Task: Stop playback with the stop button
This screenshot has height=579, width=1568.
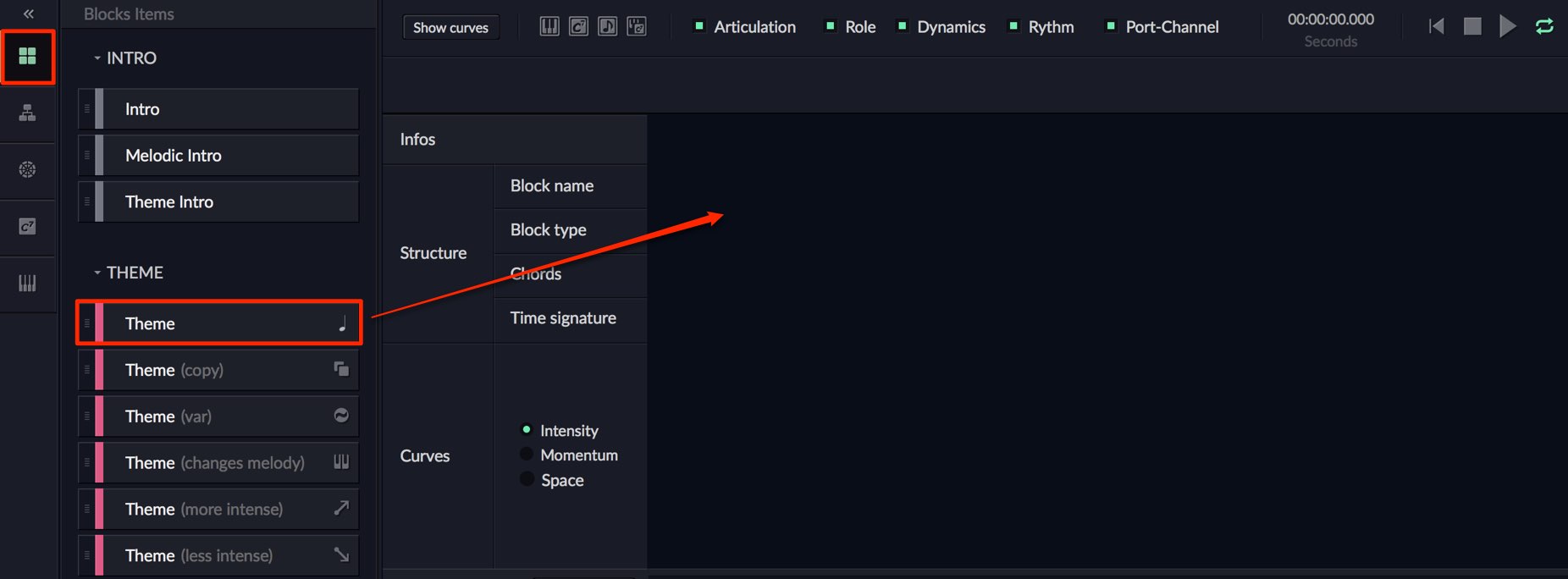Action: tap(1472, 26)
